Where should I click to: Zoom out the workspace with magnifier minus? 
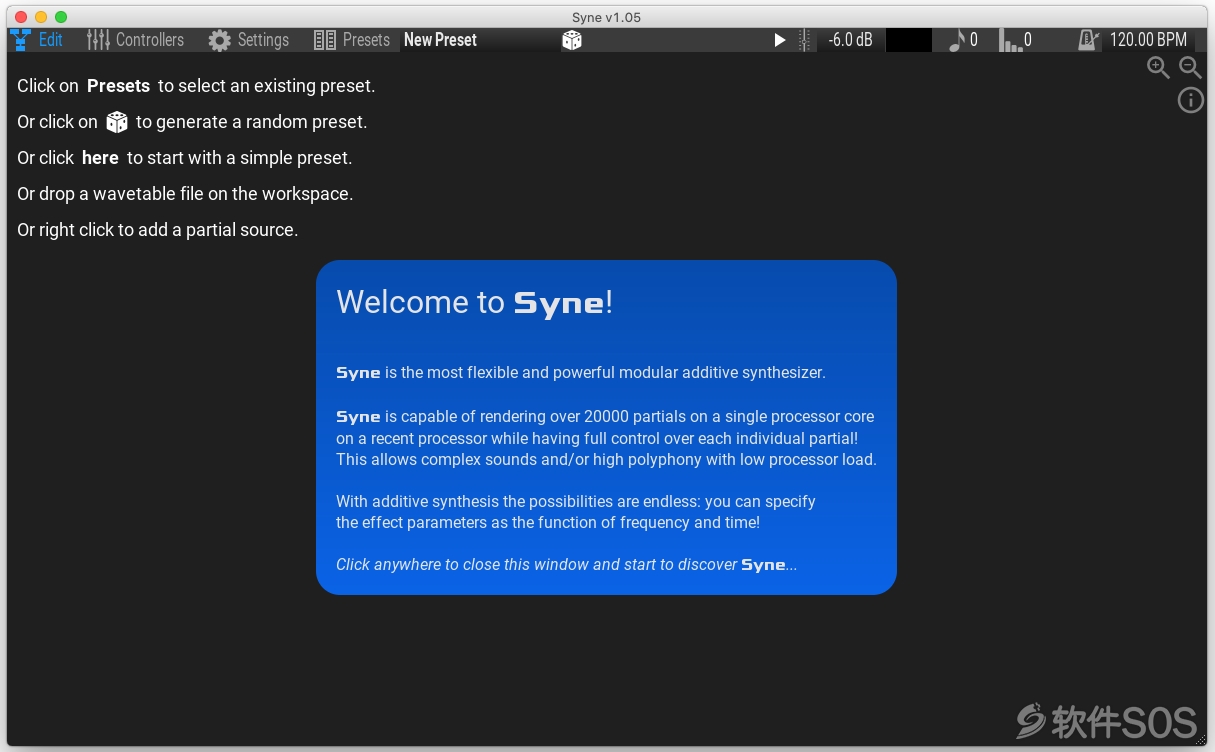pyautogui.click(x=1190, y=68)
